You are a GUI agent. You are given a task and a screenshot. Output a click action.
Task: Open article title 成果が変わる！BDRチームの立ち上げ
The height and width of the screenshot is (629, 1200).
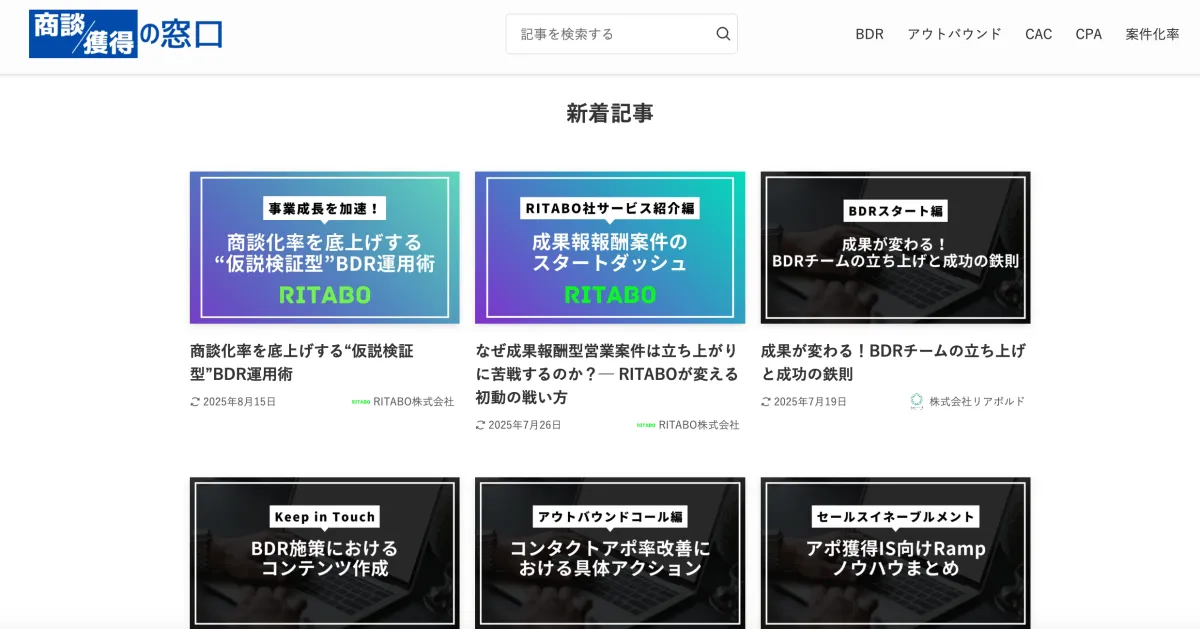[893, 362]
